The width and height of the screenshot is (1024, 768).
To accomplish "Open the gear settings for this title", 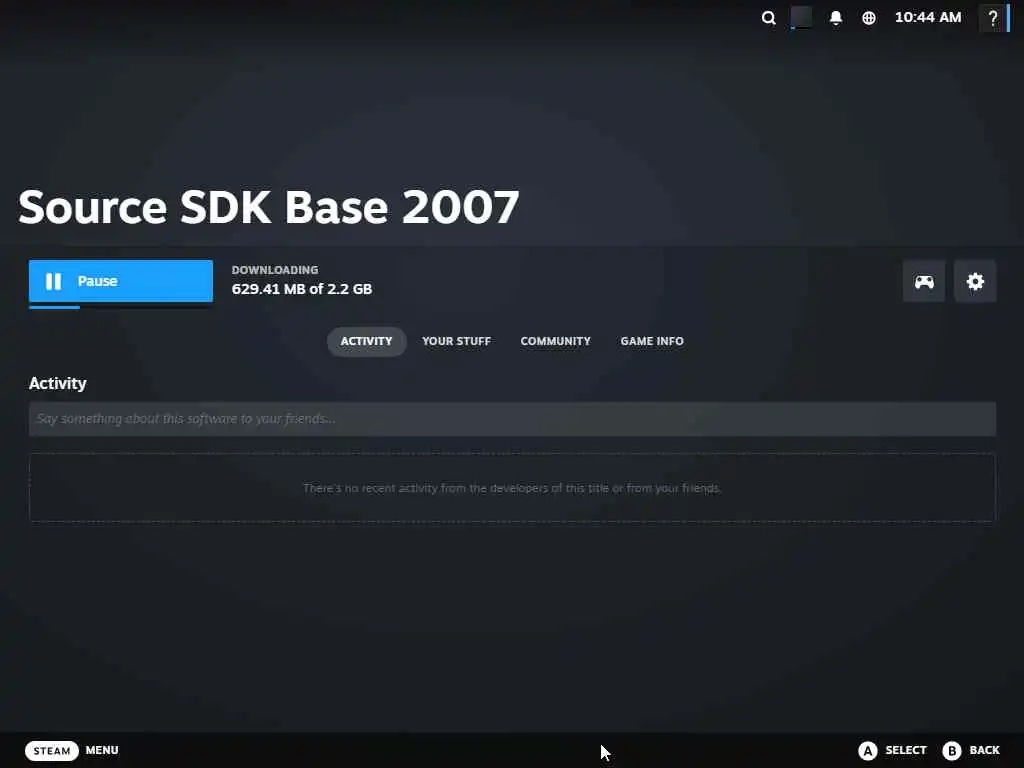I will click(x=975, y=281).
